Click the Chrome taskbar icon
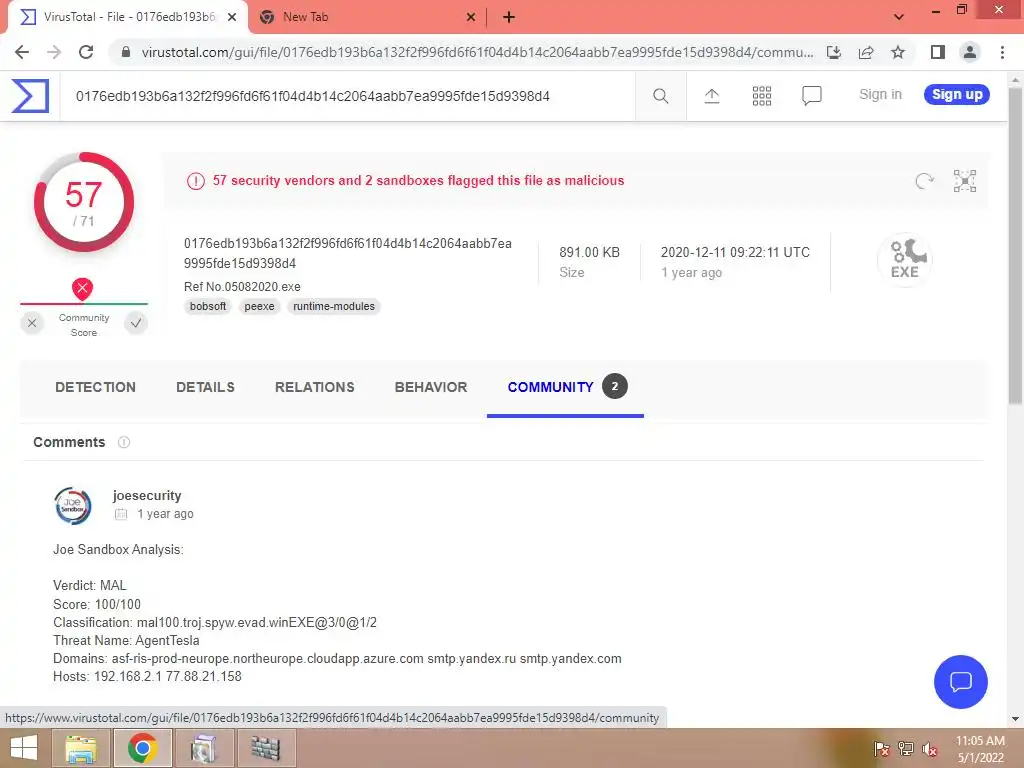 click(142, 748)
